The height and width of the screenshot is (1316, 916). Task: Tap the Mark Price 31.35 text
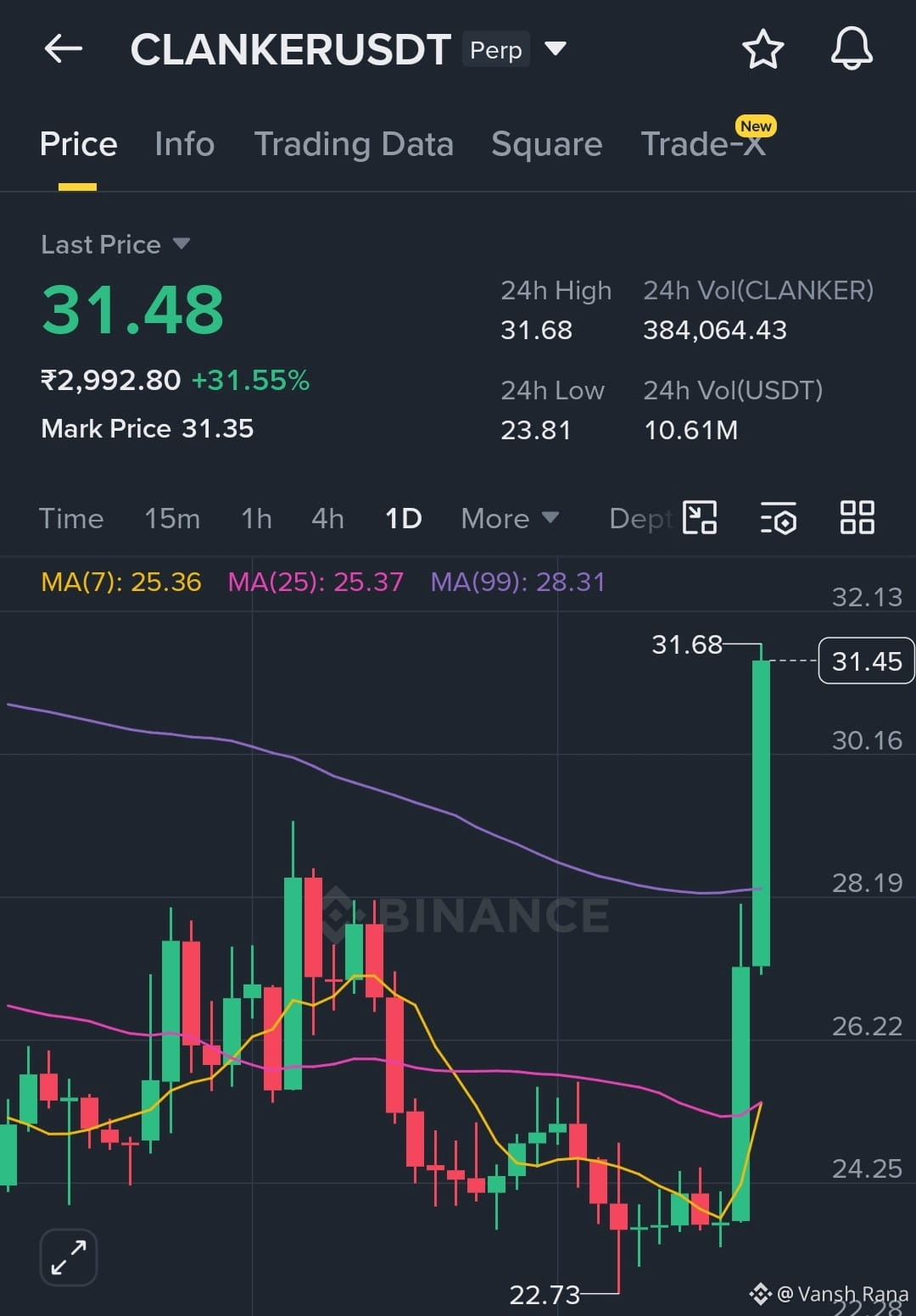click(148, 428)
